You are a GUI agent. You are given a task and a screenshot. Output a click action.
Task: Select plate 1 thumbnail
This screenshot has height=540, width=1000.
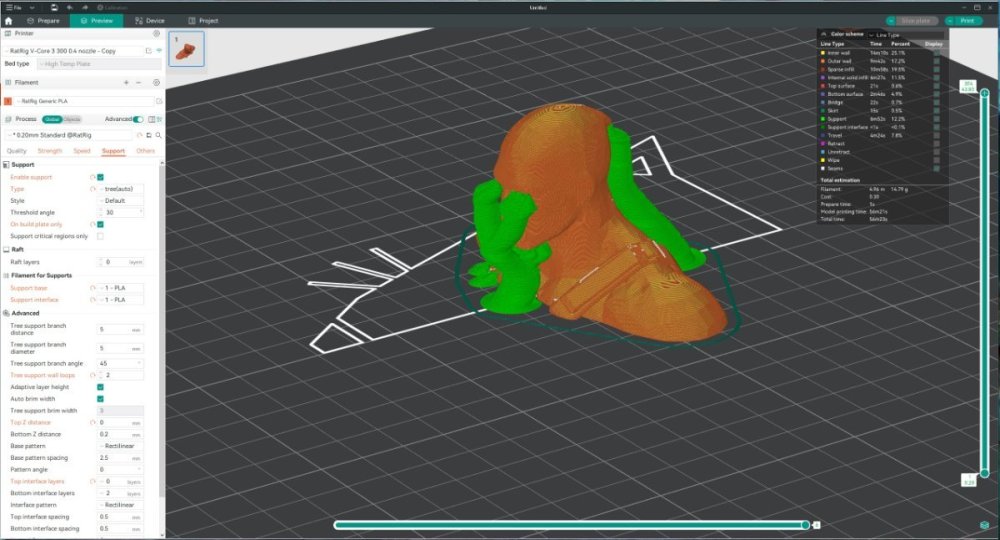click(186, 48)
